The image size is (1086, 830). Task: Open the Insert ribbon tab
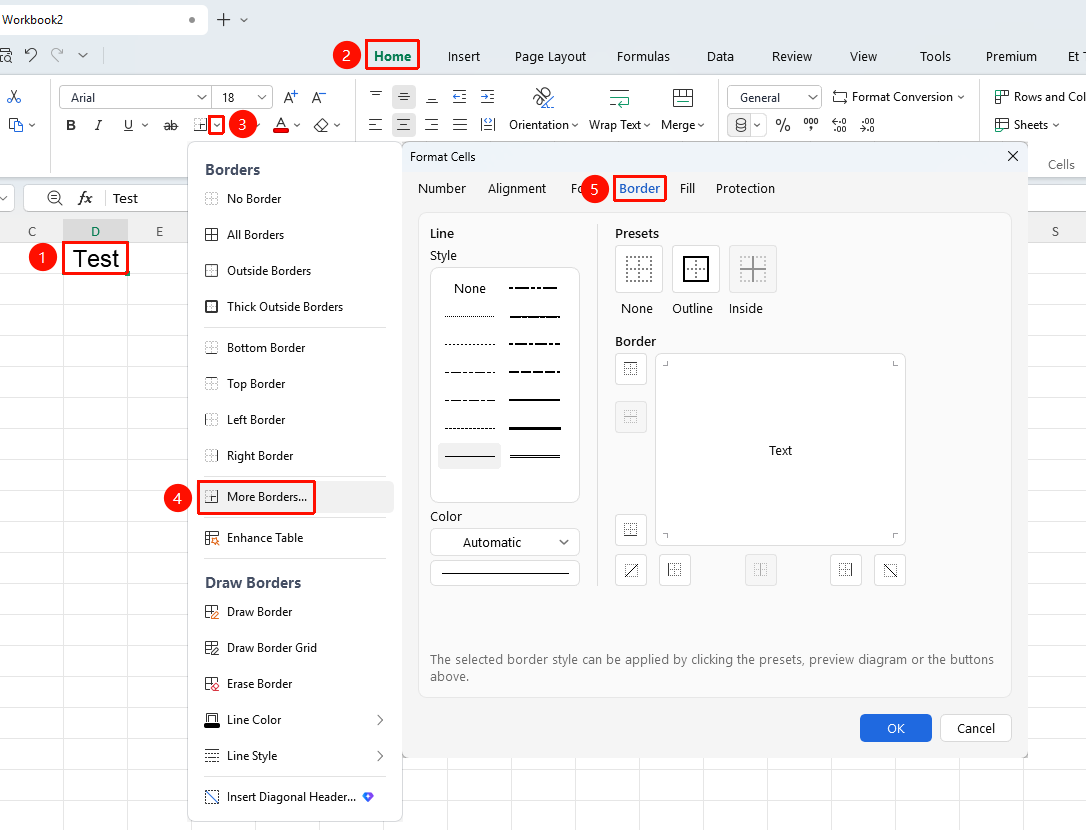tap(463, 56)
